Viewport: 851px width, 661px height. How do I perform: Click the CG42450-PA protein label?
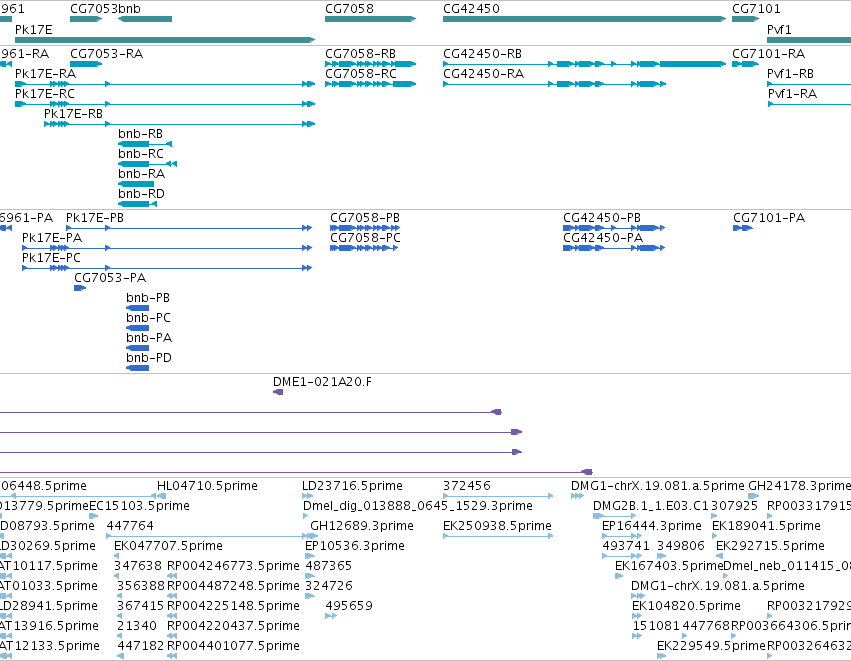point(603,238)
